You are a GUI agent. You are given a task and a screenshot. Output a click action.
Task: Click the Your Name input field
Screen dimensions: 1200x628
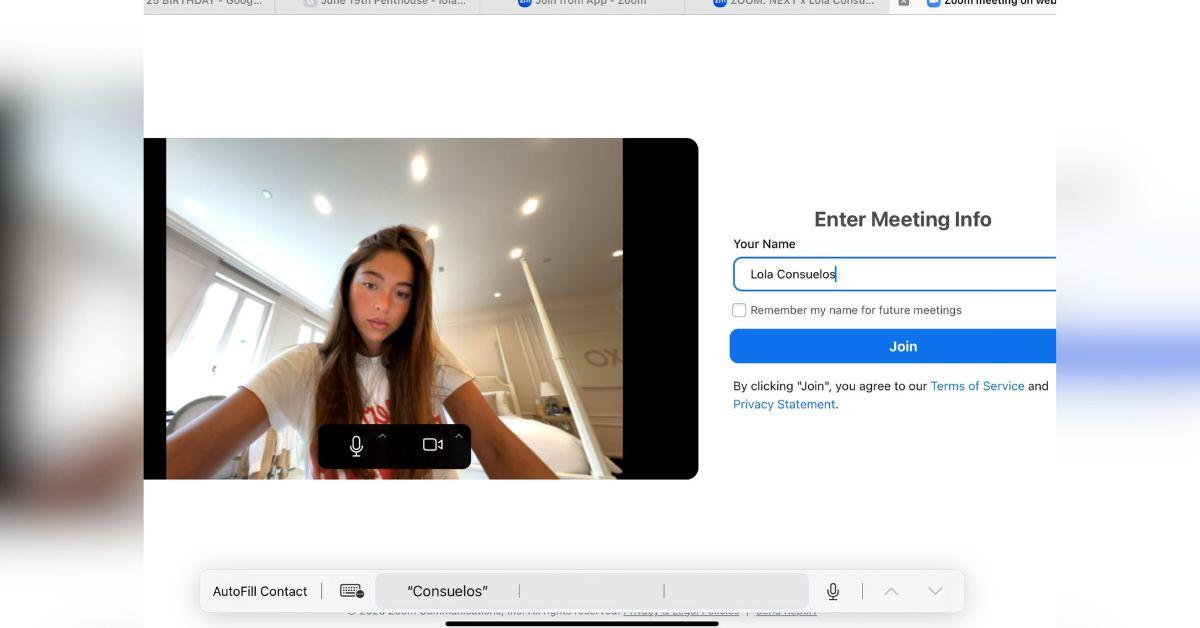click(894, 274)
